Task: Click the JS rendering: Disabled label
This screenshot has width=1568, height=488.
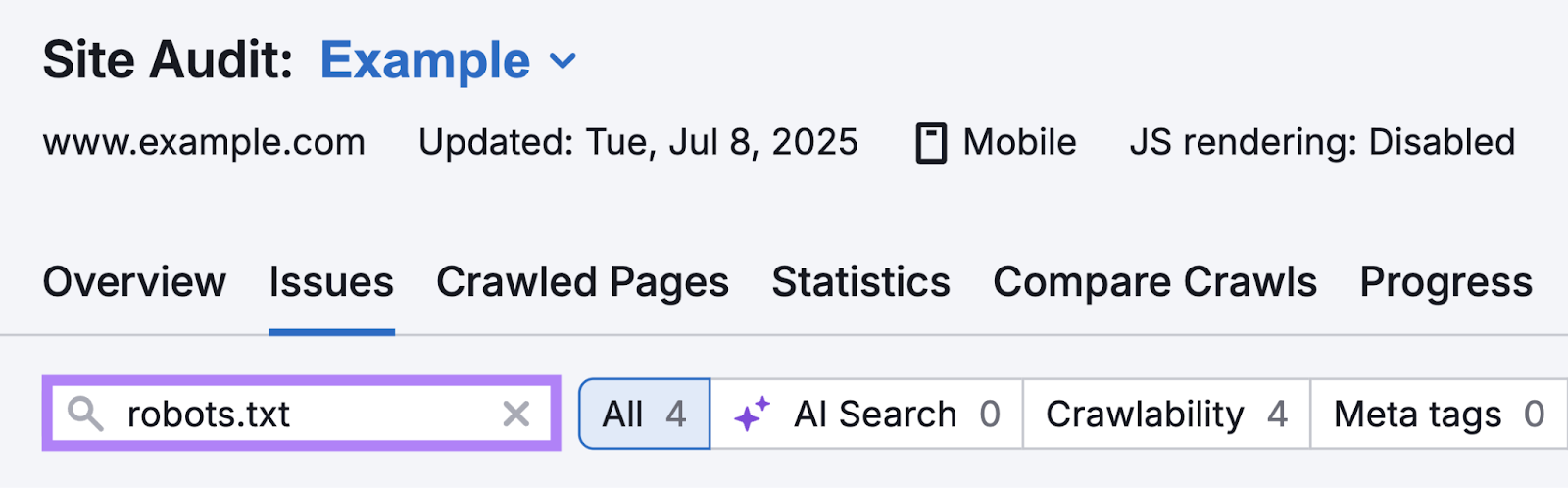Action: pos(1322,143)
